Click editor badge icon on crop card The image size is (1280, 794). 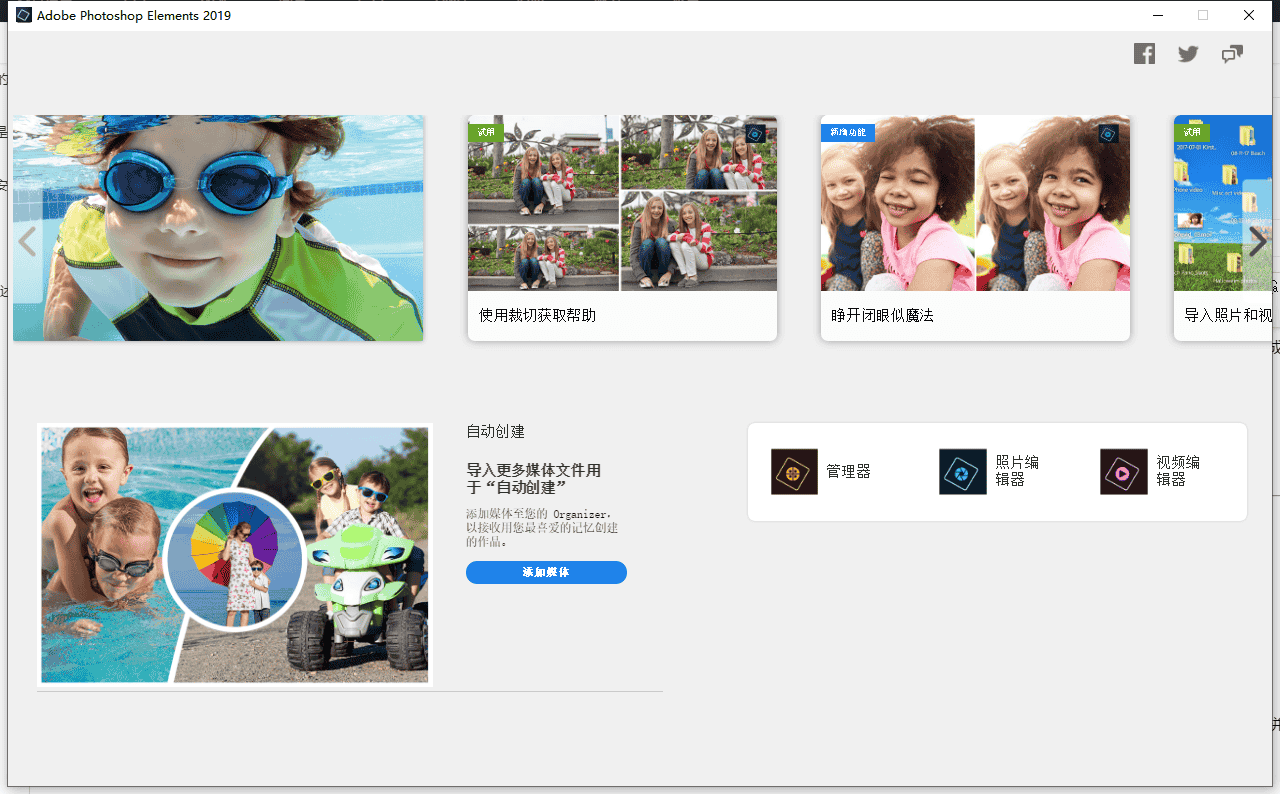755,134
